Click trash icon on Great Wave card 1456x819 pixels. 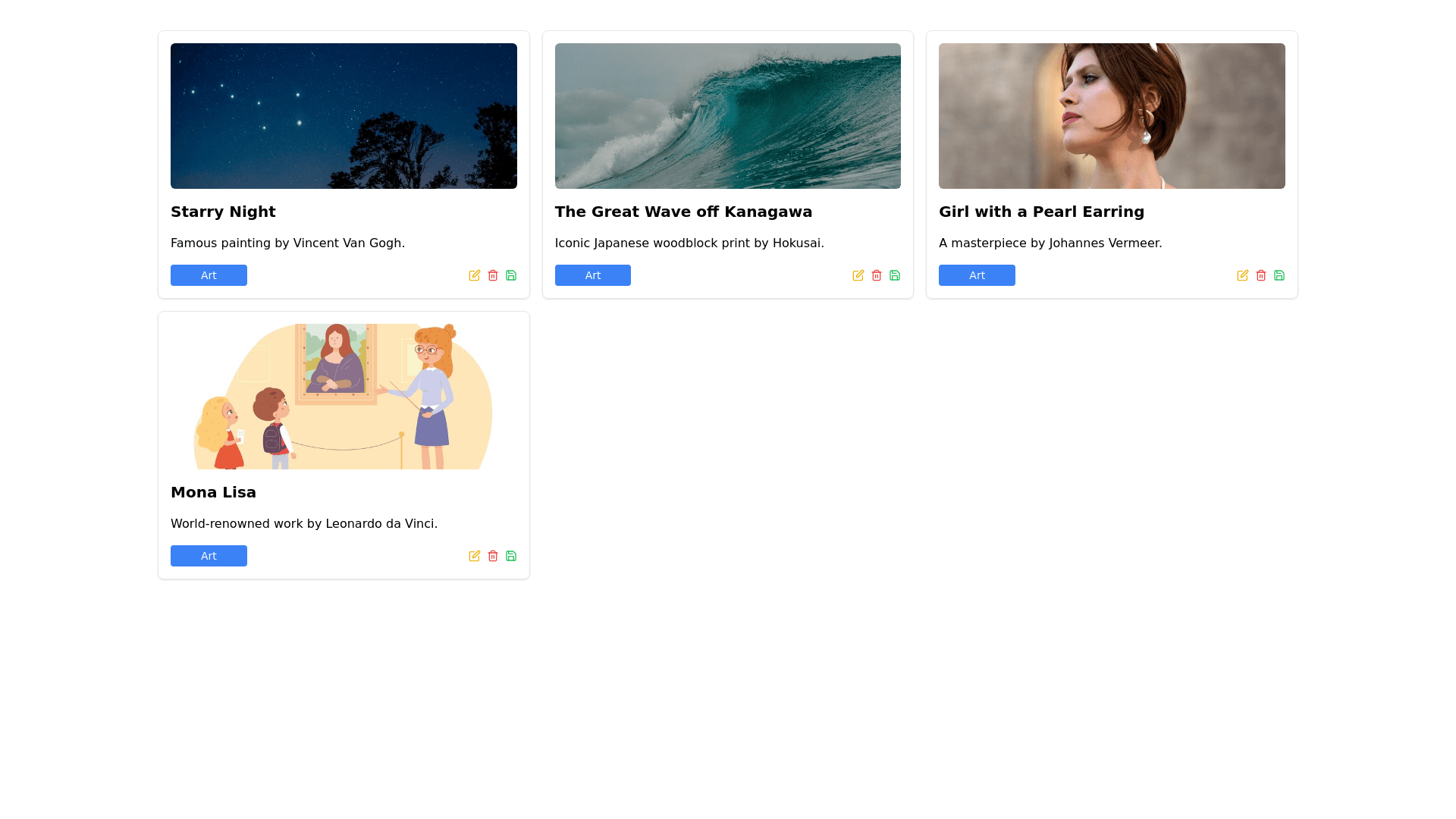[877, 275]
